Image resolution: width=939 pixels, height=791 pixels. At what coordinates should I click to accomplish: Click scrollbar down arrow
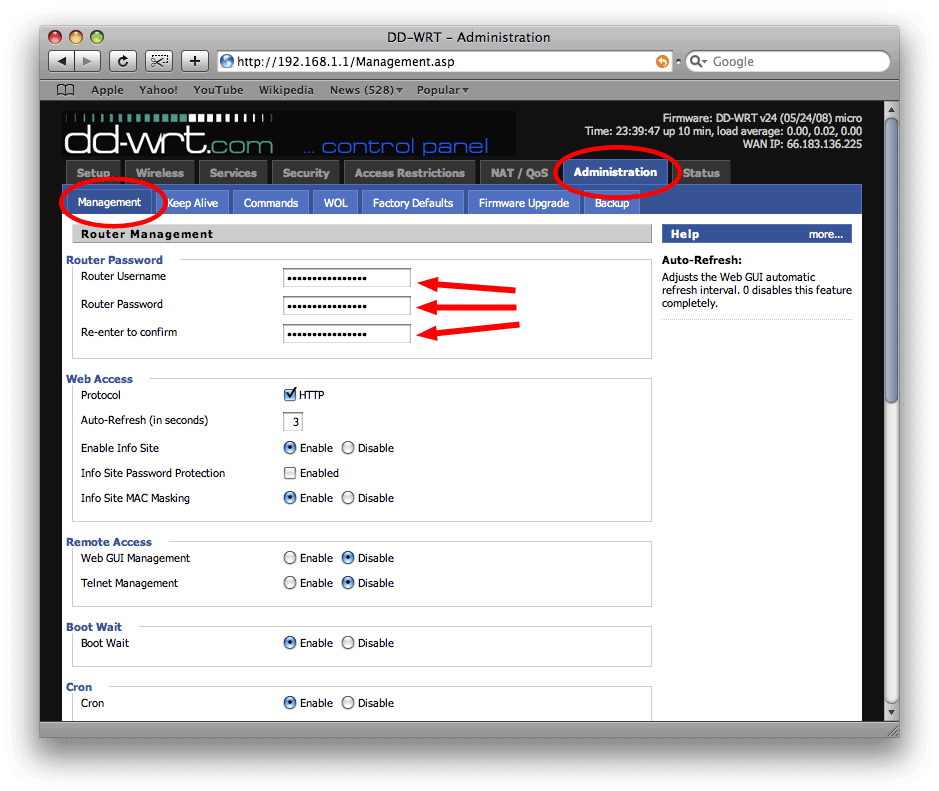coord(891,712)
